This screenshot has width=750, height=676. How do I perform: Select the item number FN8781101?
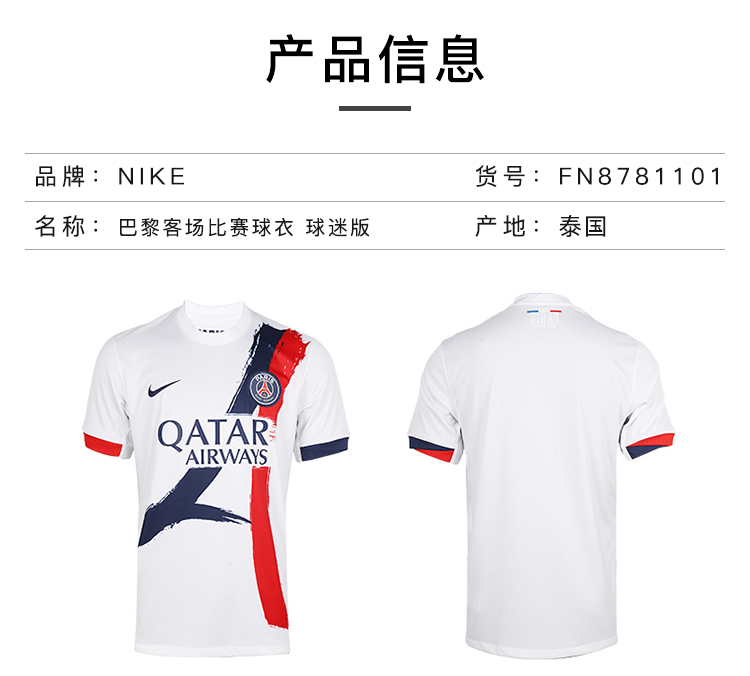[x=640, y=177]
